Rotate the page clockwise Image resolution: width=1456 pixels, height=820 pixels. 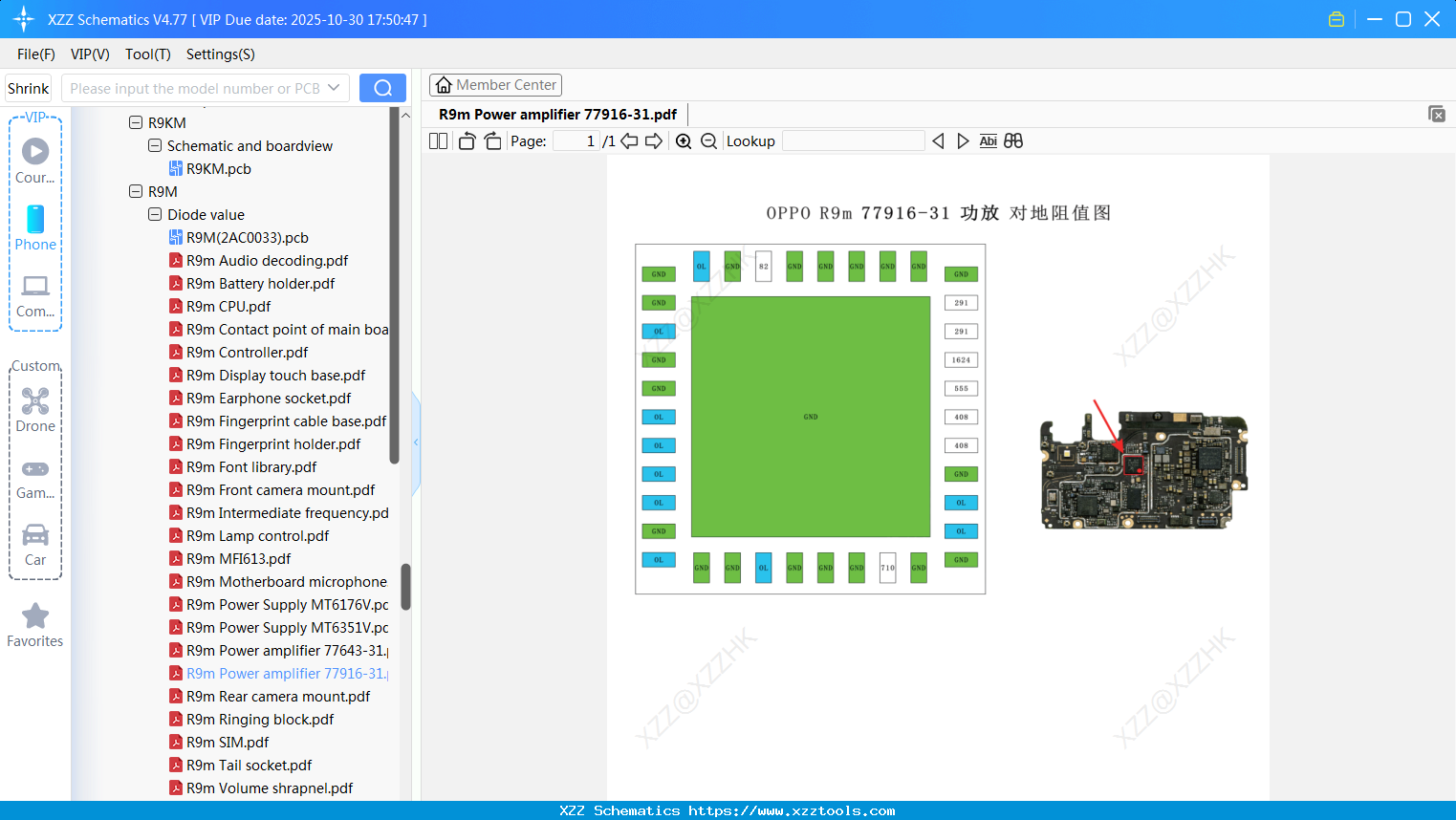tap(492, 141)
